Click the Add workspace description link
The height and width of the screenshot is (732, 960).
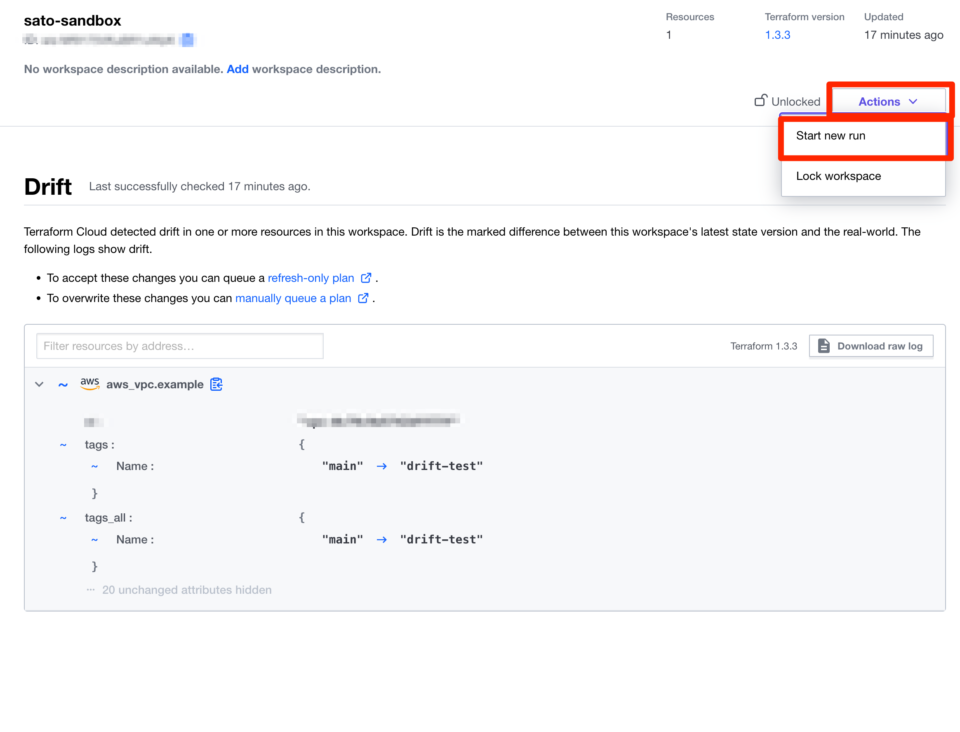(x=237, y=69)
